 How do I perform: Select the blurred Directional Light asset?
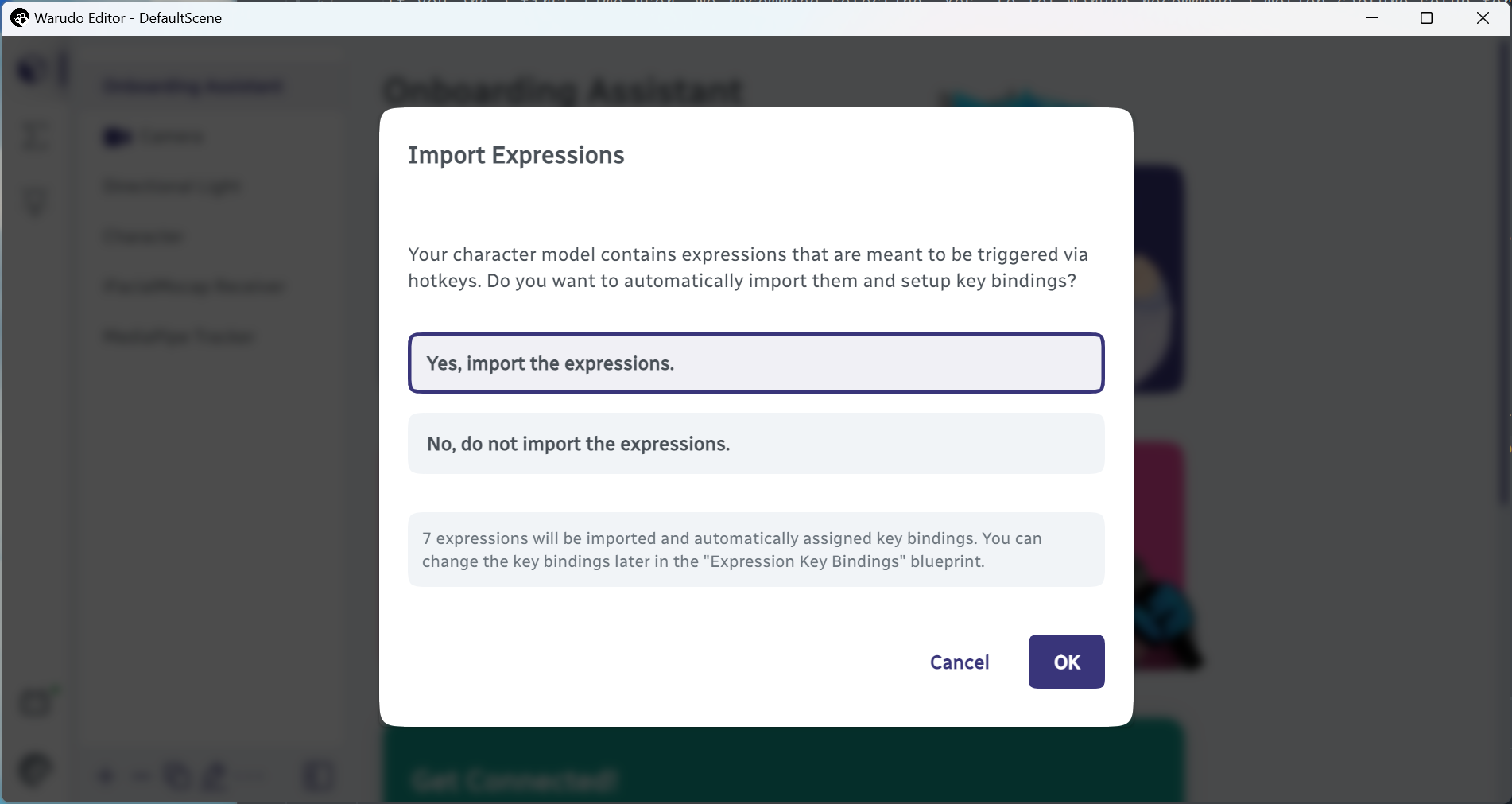pos(173,186)
